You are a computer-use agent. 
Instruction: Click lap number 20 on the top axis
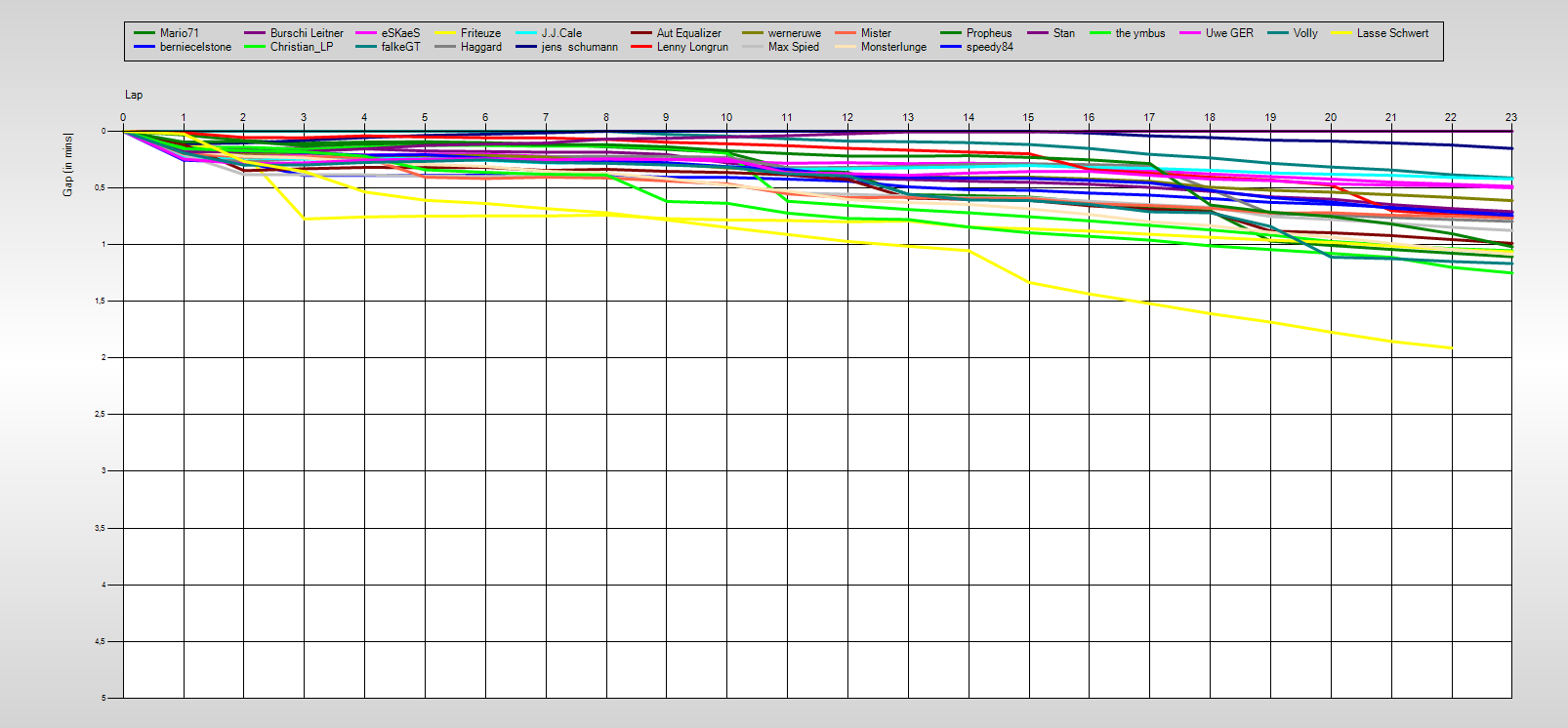click(x=1331, y=117)
